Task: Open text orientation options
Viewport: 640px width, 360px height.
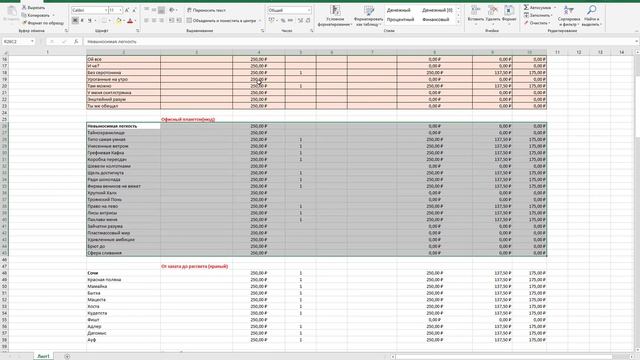Action: pyautogui.click(x=173, y=10)
